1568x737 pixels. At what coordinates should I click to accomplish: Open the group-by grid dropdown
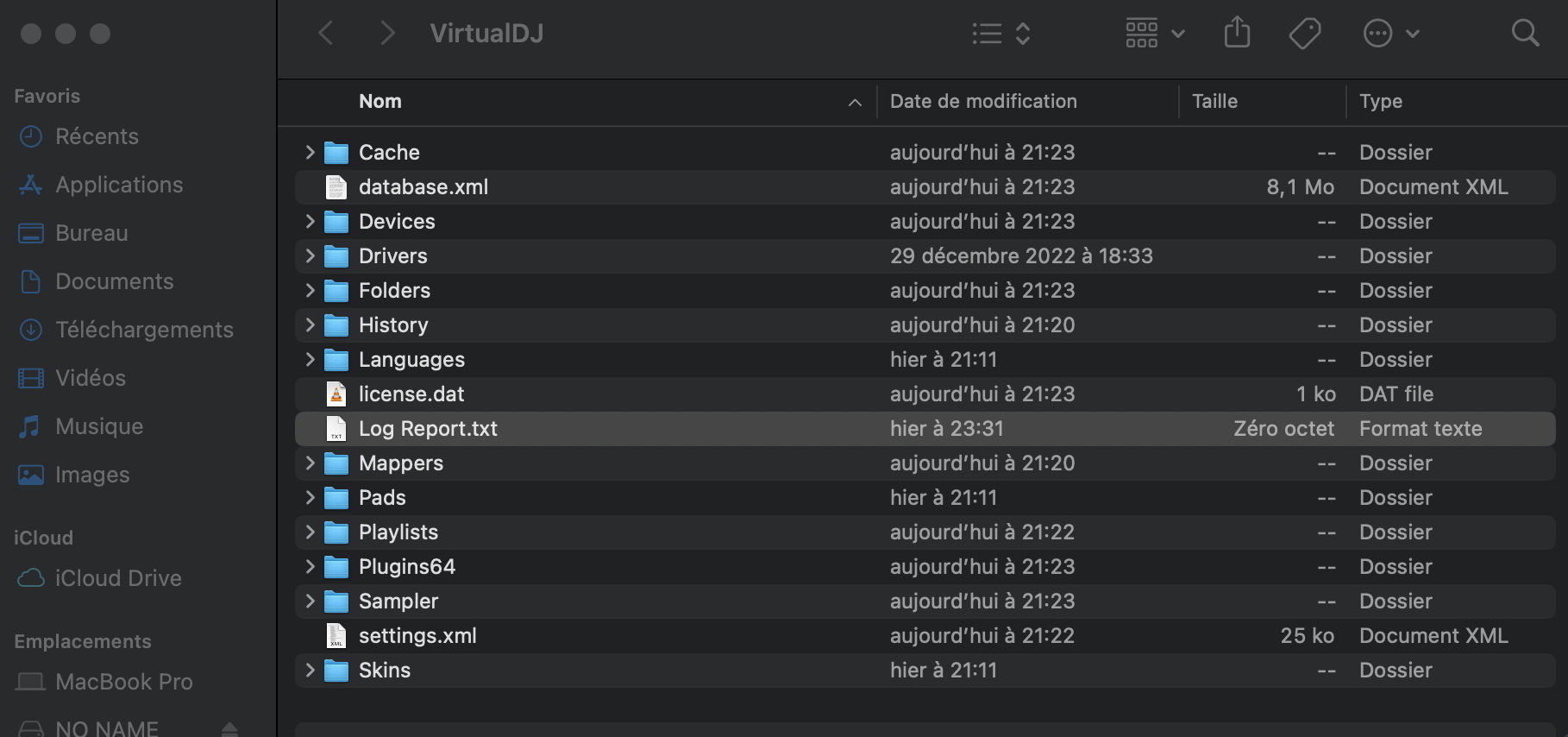point(1156,34)
